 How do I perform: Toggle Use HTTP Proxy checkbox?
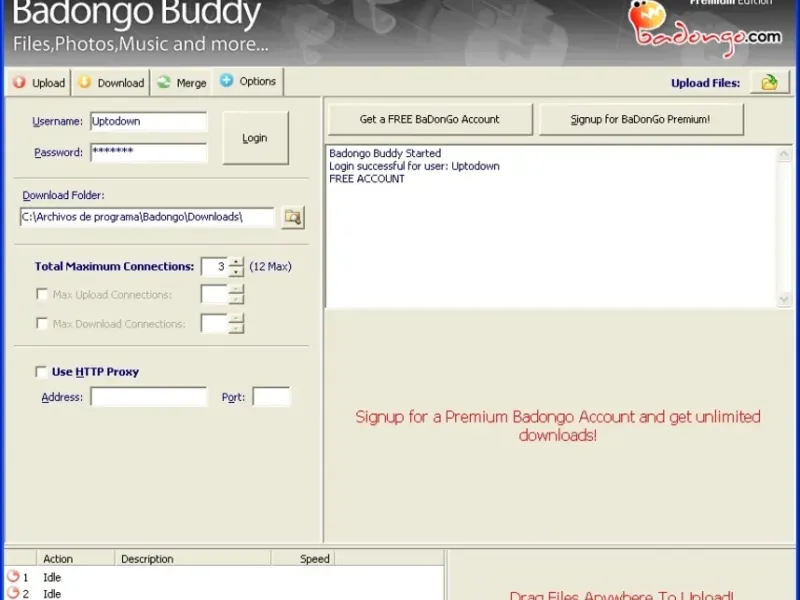tap(41, 371)
